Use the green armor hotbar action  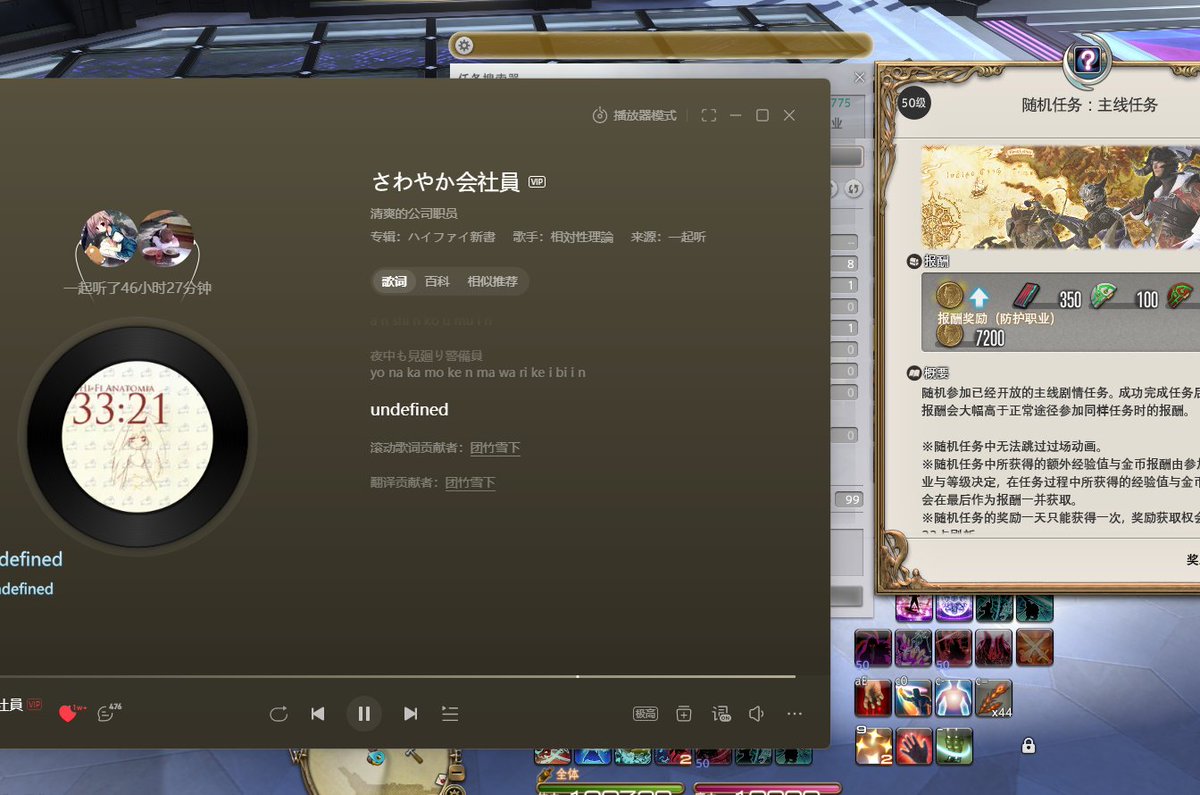953,746
